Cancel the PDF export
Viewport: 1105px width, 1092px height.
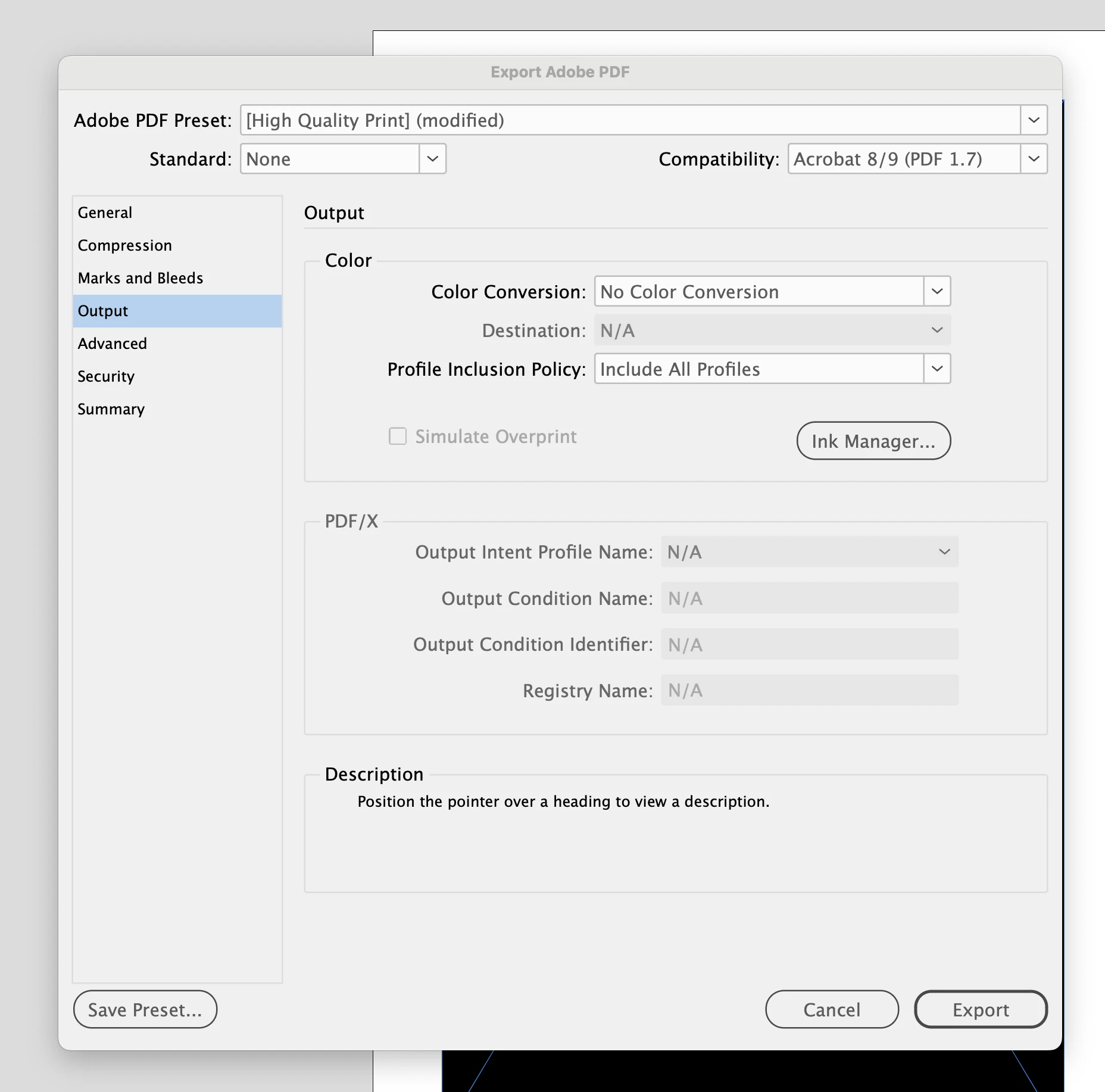tap(832, 1010)
